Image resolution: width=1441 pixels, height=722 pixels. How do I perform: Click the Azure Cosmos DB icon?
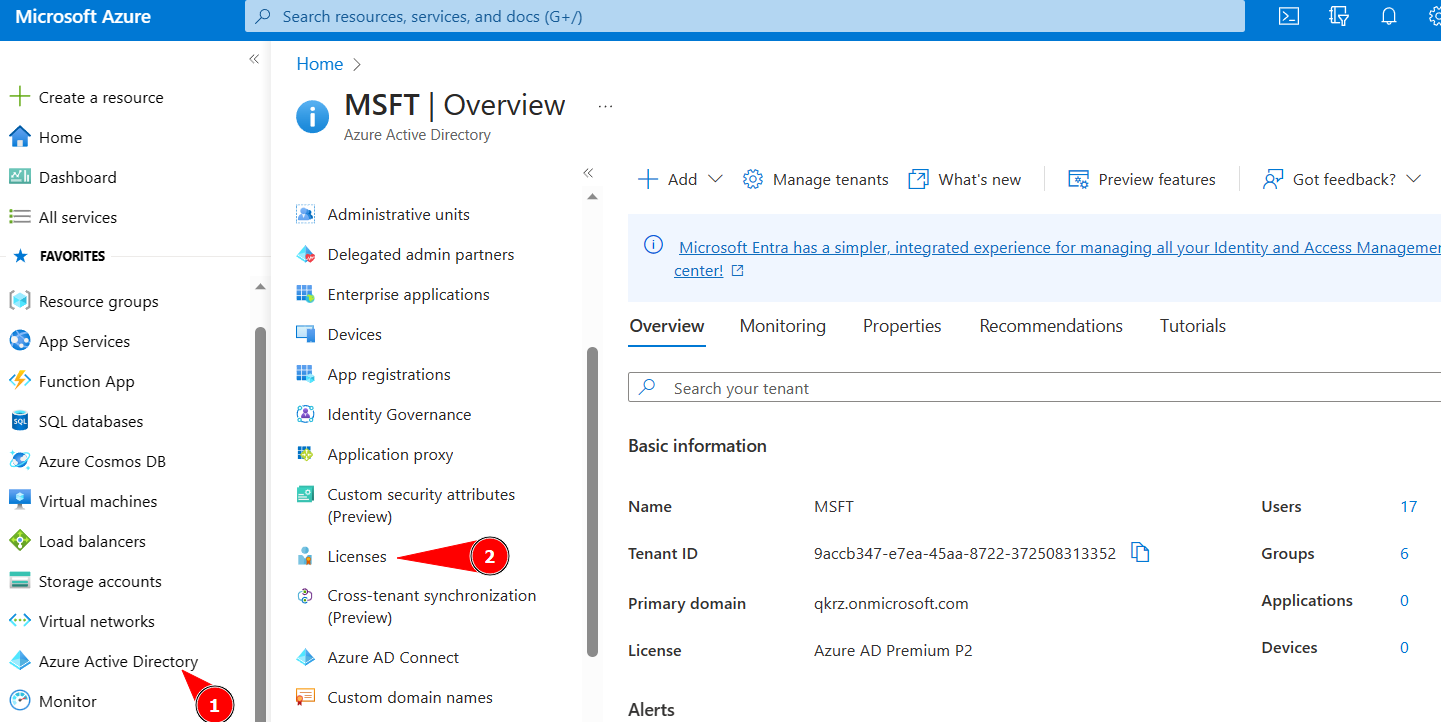click(19, 461)
